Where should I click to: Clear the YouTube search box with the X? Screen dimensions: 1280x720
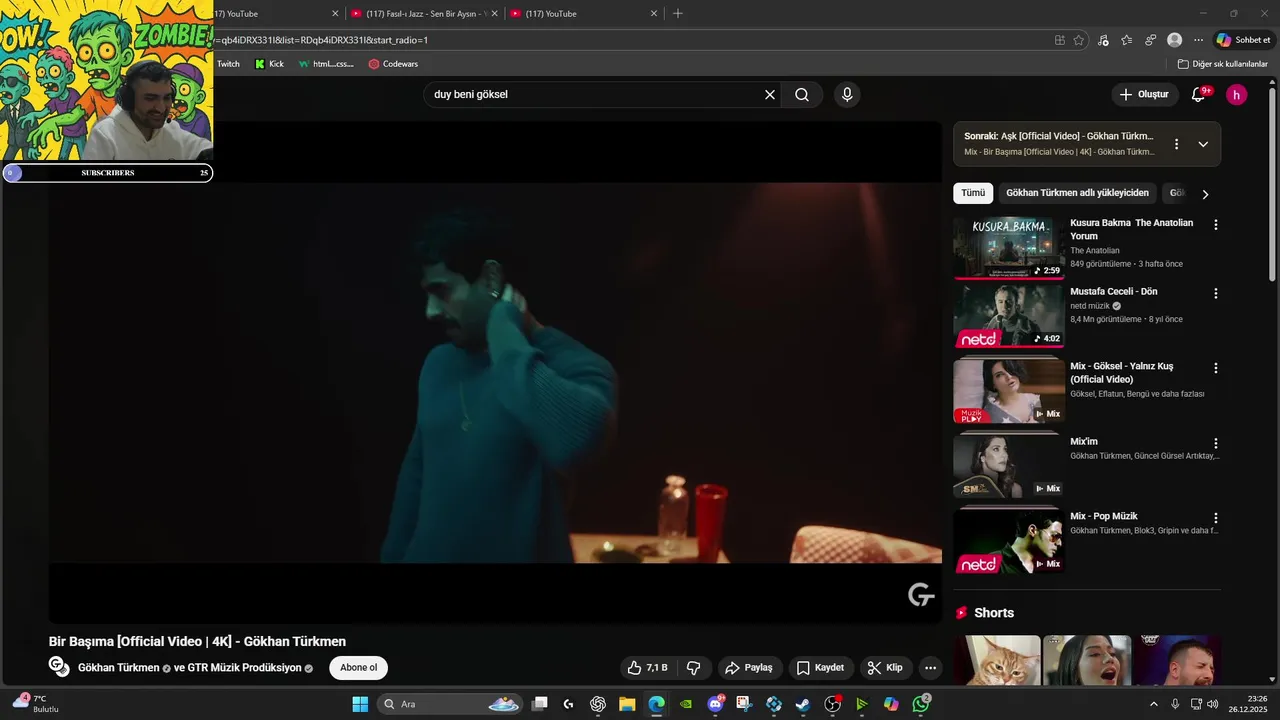tap(770, 95)
